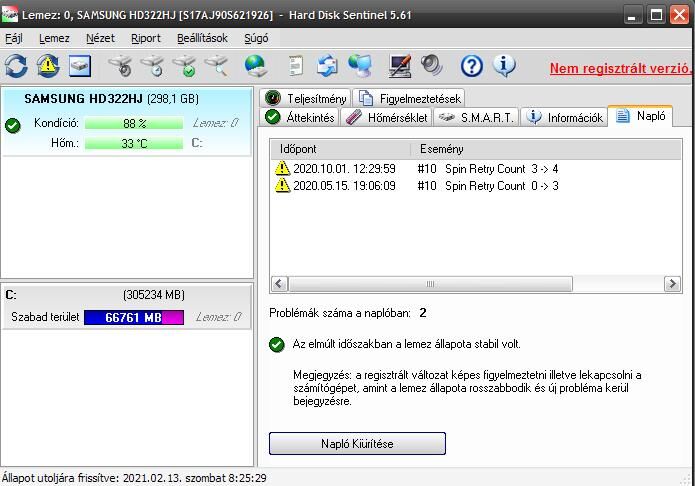Click the disk with gear test icon
695x486 pixels.
tap(121, 66)
